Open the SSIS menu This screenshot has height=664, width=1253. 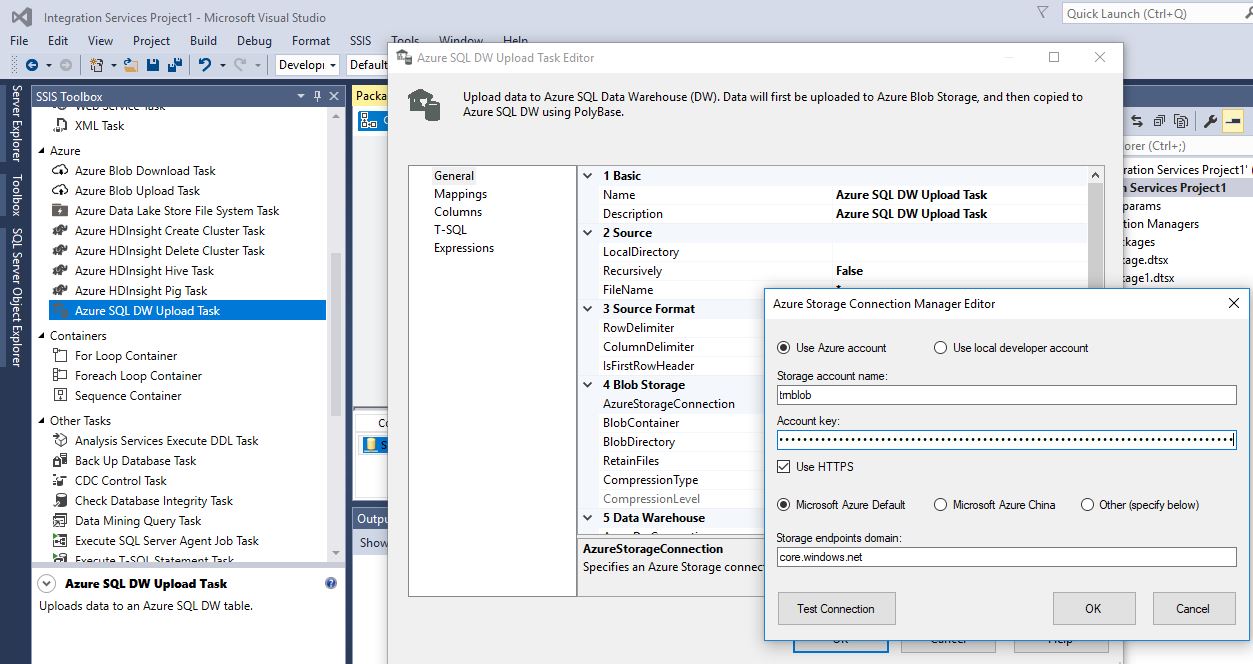click(360, 41)
